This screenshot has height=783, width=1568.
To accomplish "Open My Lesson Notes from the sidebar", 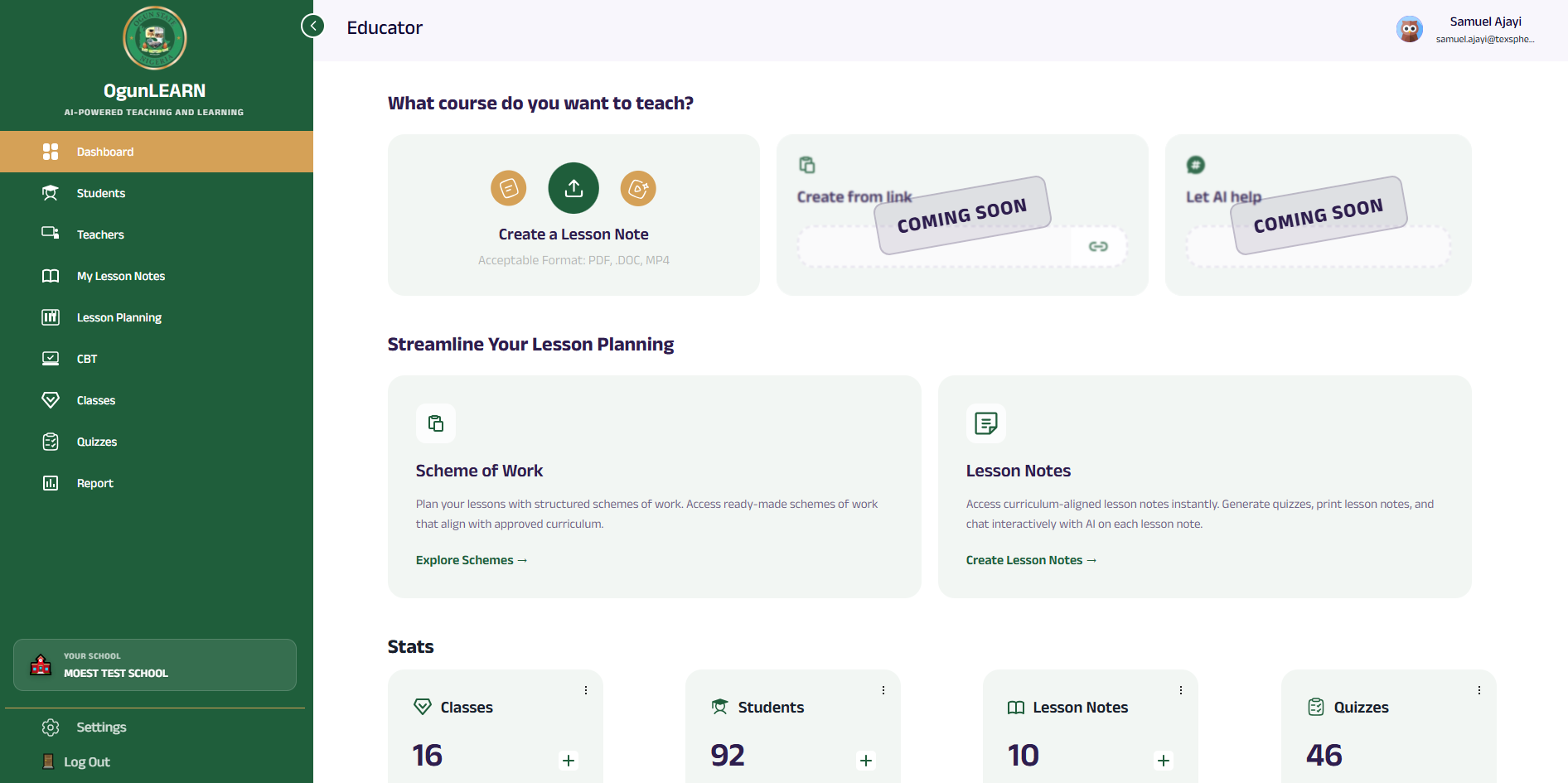I will 119,275.
